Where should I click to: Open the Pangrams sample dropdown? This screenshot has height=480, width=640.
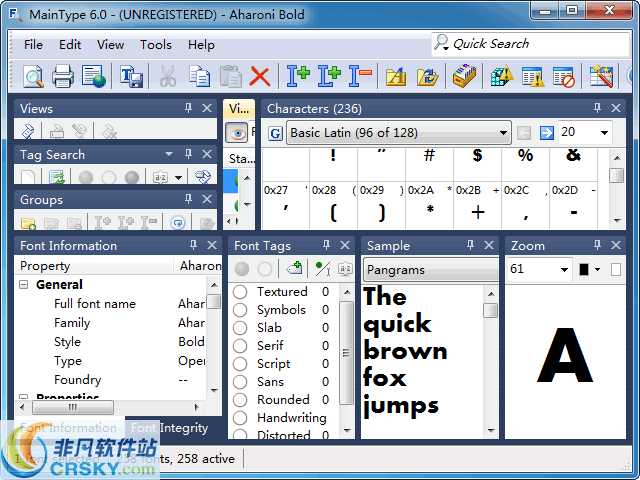(431, 270)
